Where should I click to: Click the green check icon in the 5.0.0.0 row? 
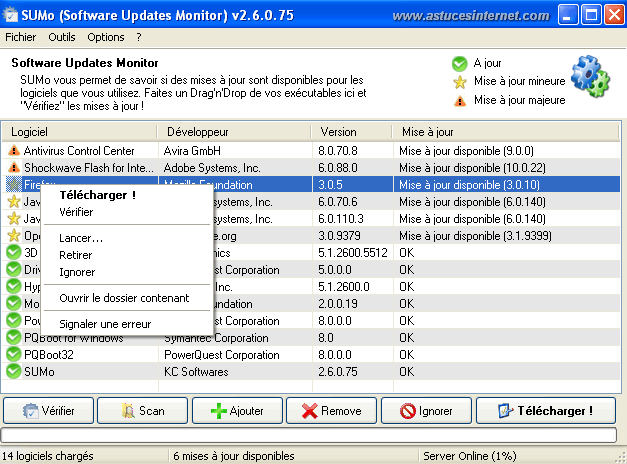tap(14, 270)
